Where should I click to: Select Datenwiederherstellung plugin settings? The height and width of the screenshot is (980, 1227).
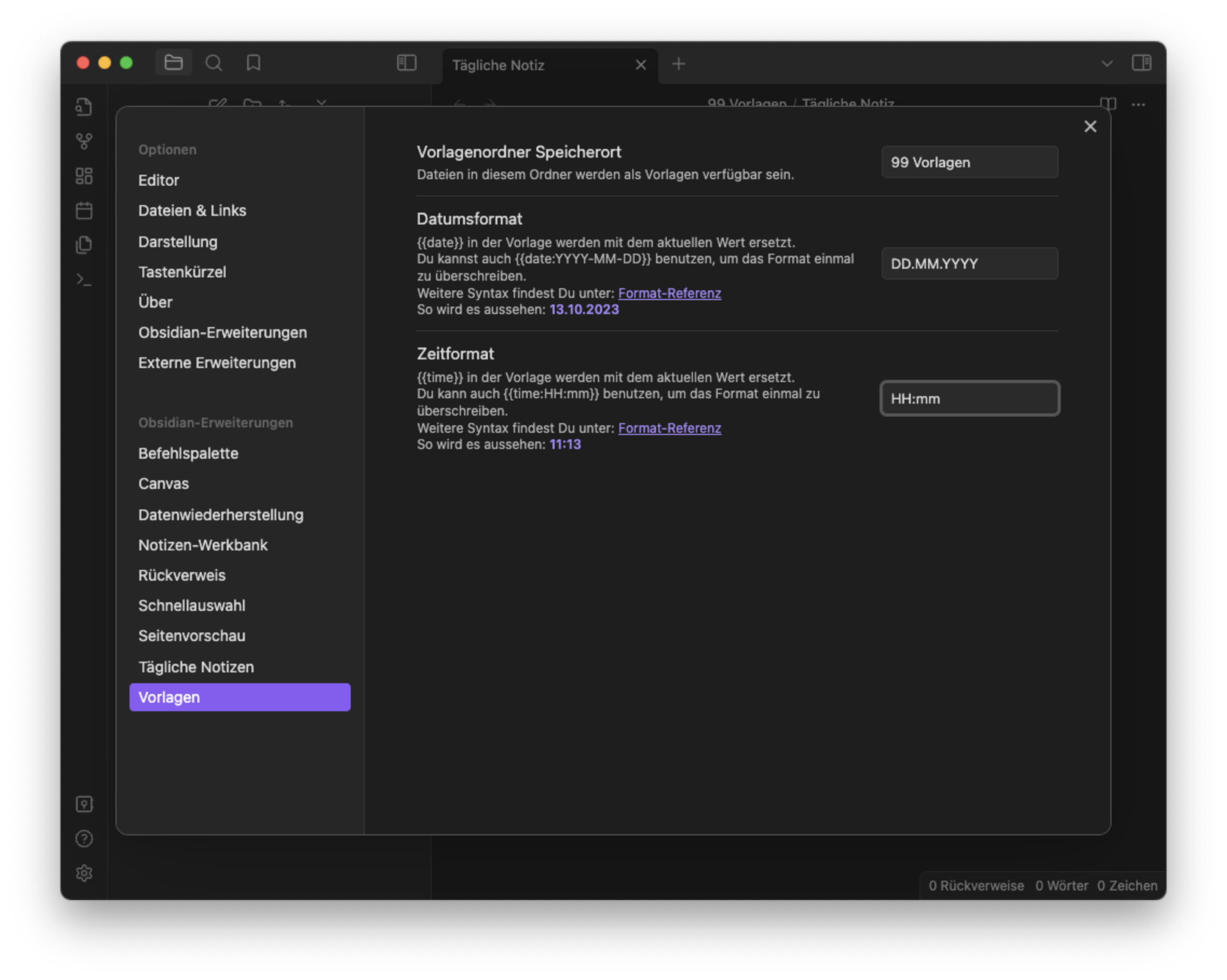[x=240, y=514]
